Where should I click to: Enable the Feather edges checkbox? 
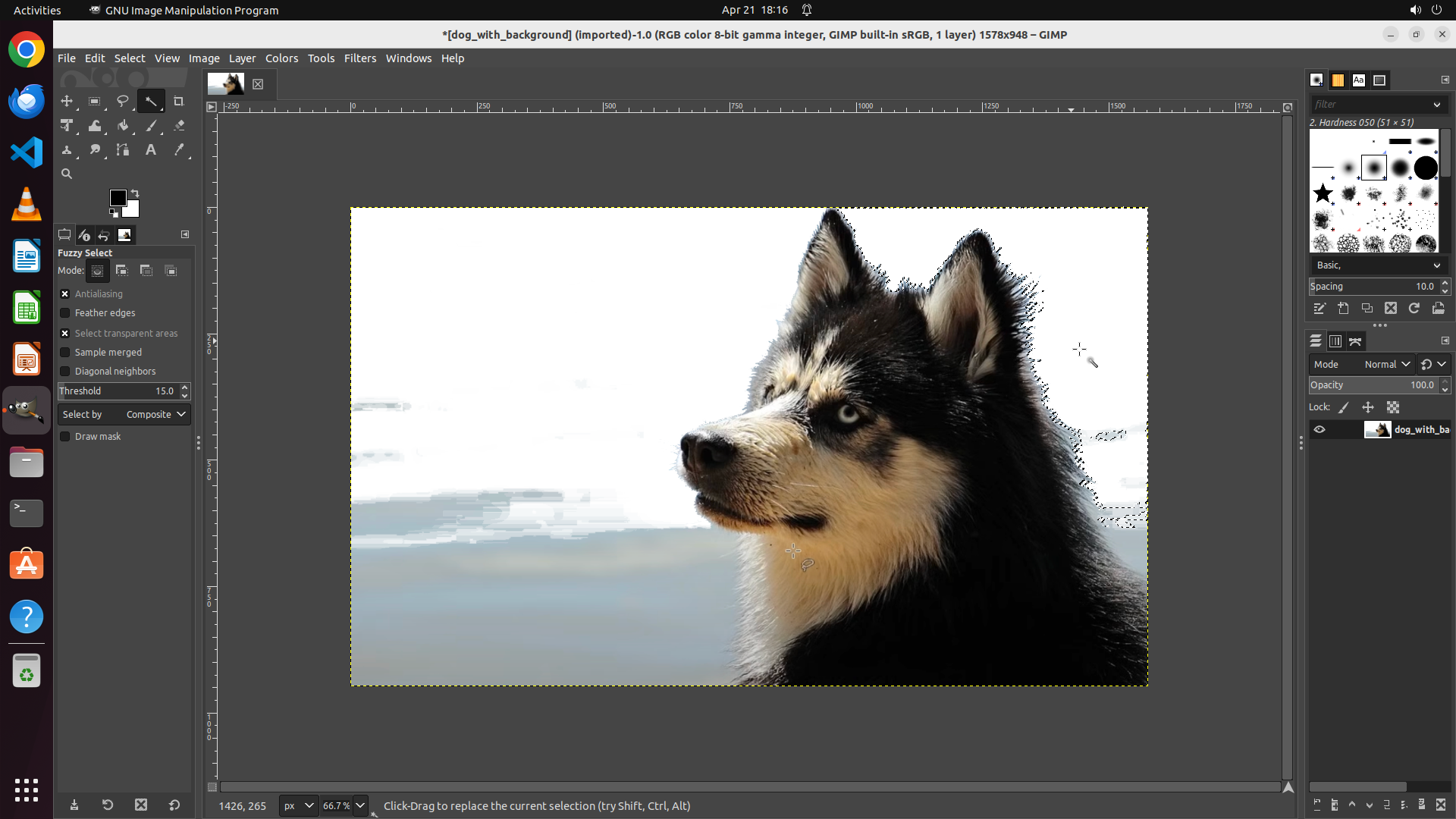(65, 313)
